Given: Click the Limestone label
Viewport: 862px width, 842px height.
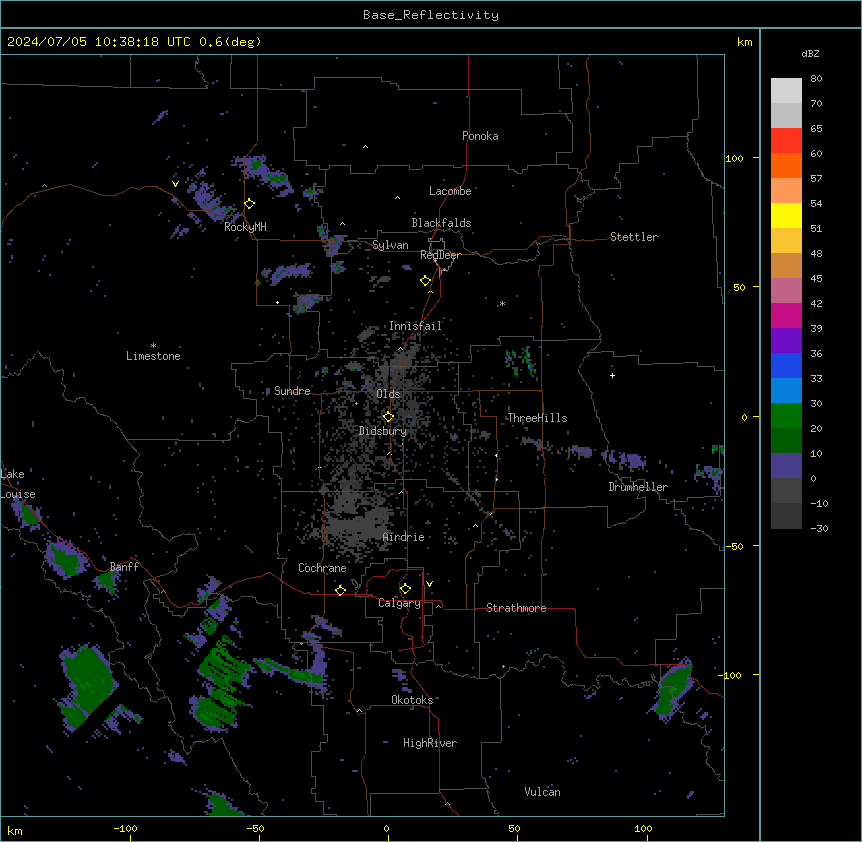Looking at the screenshot, I should pos(153,356).
